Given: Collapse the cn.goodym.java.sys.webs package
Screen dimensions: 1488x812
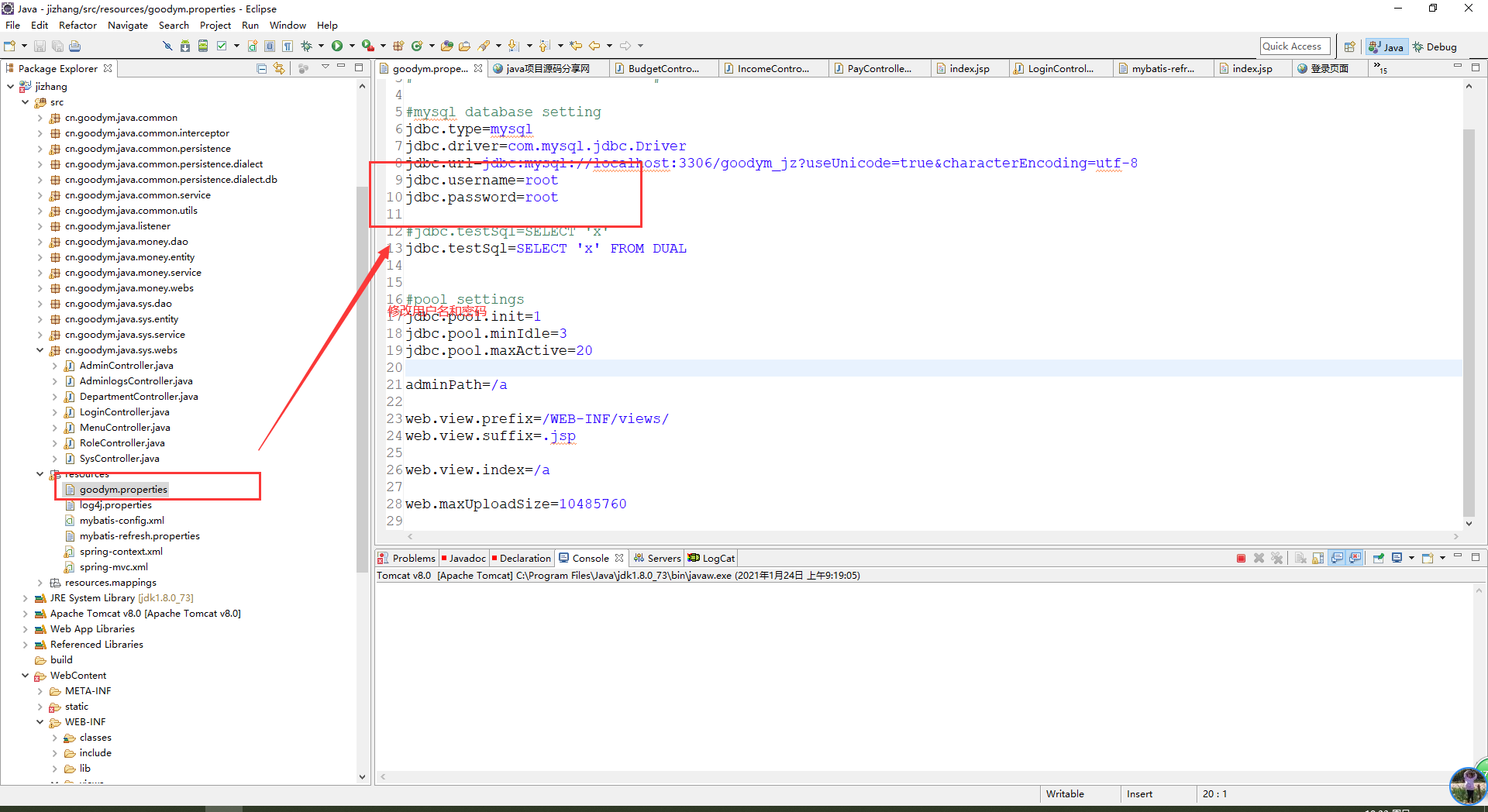Looking at the screenshot, I should point(40,350).
